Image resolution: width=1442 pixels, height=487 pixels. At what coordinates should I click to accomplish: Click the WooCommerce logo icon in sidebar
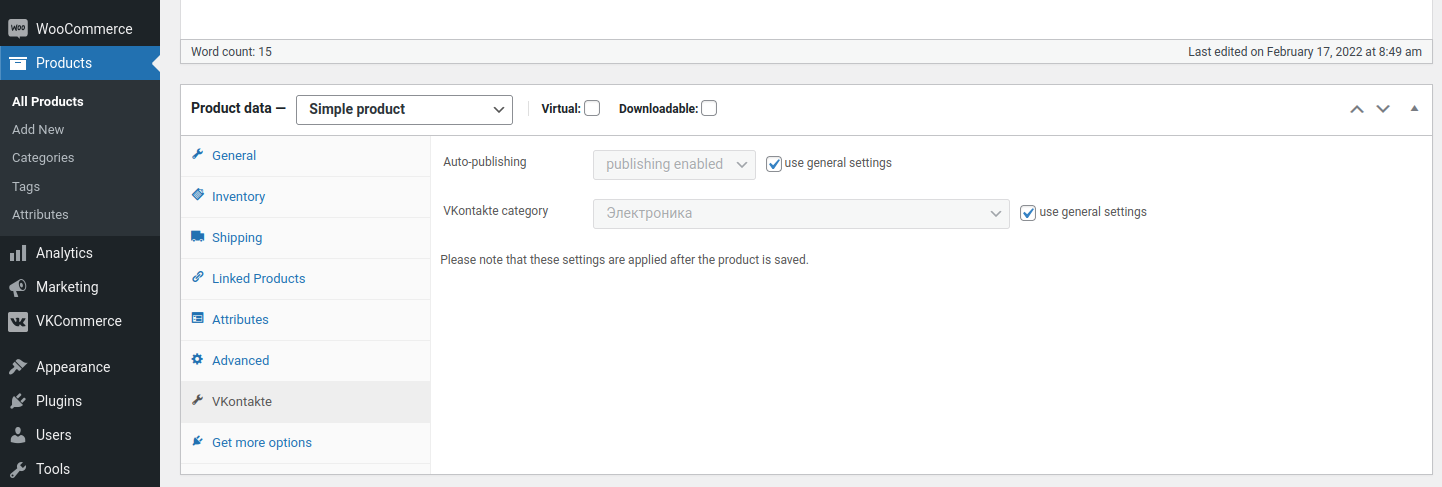[x=18, y=29]
